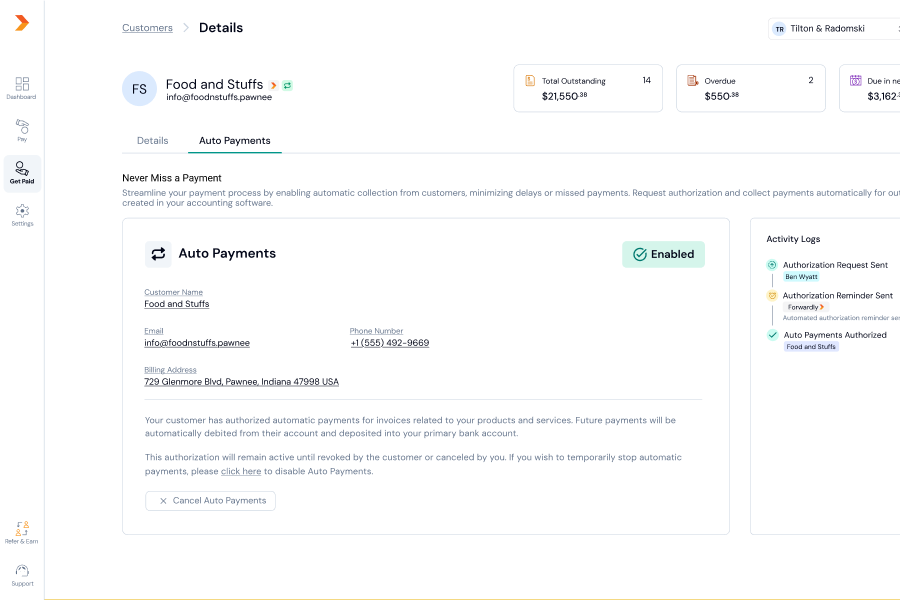900x600 pixels.
Task: Click the orange logo at top left
Action: point(22,23)
